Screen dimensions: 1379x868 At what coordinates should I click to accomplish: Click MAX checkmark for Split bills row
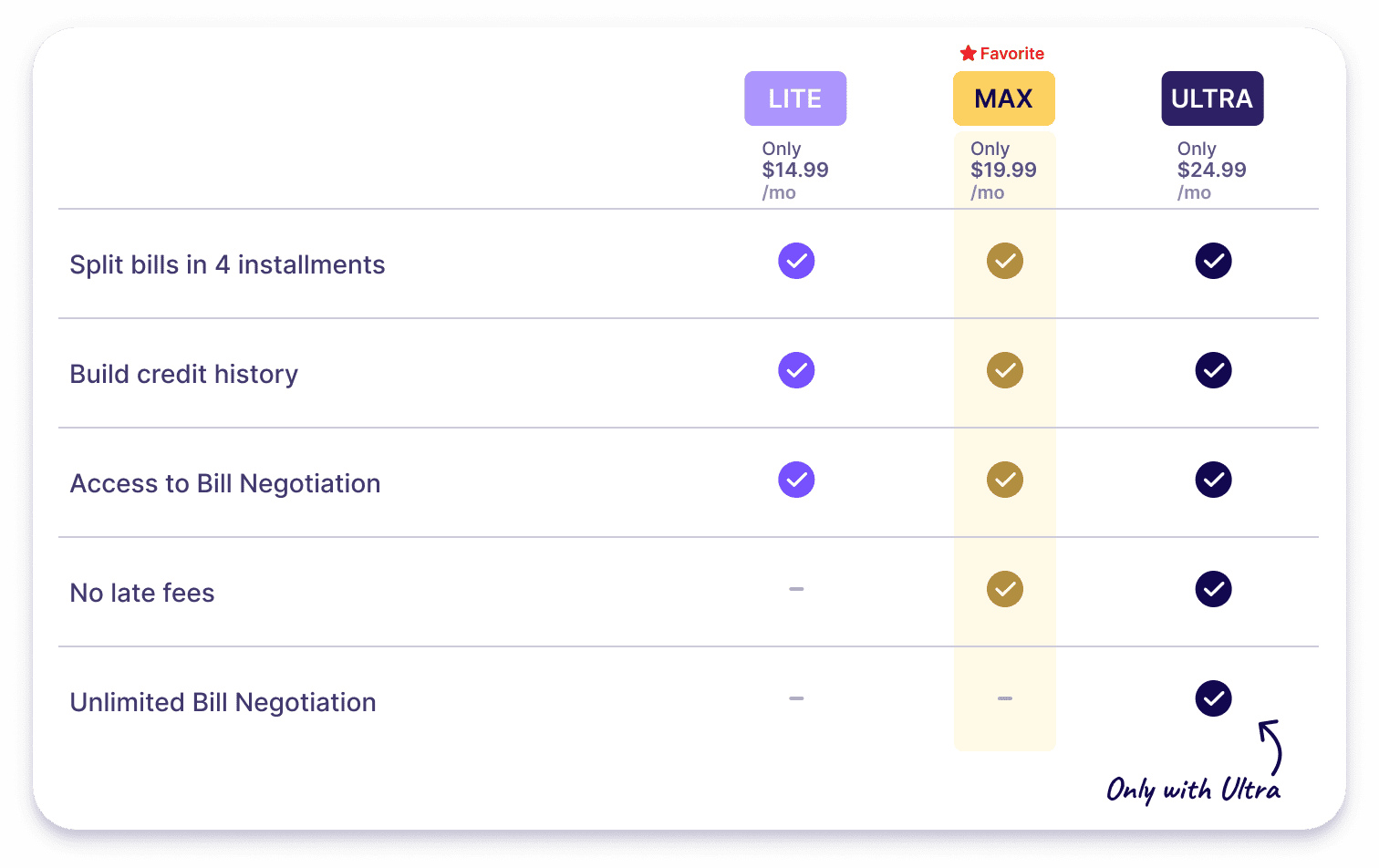[1005, 261]
